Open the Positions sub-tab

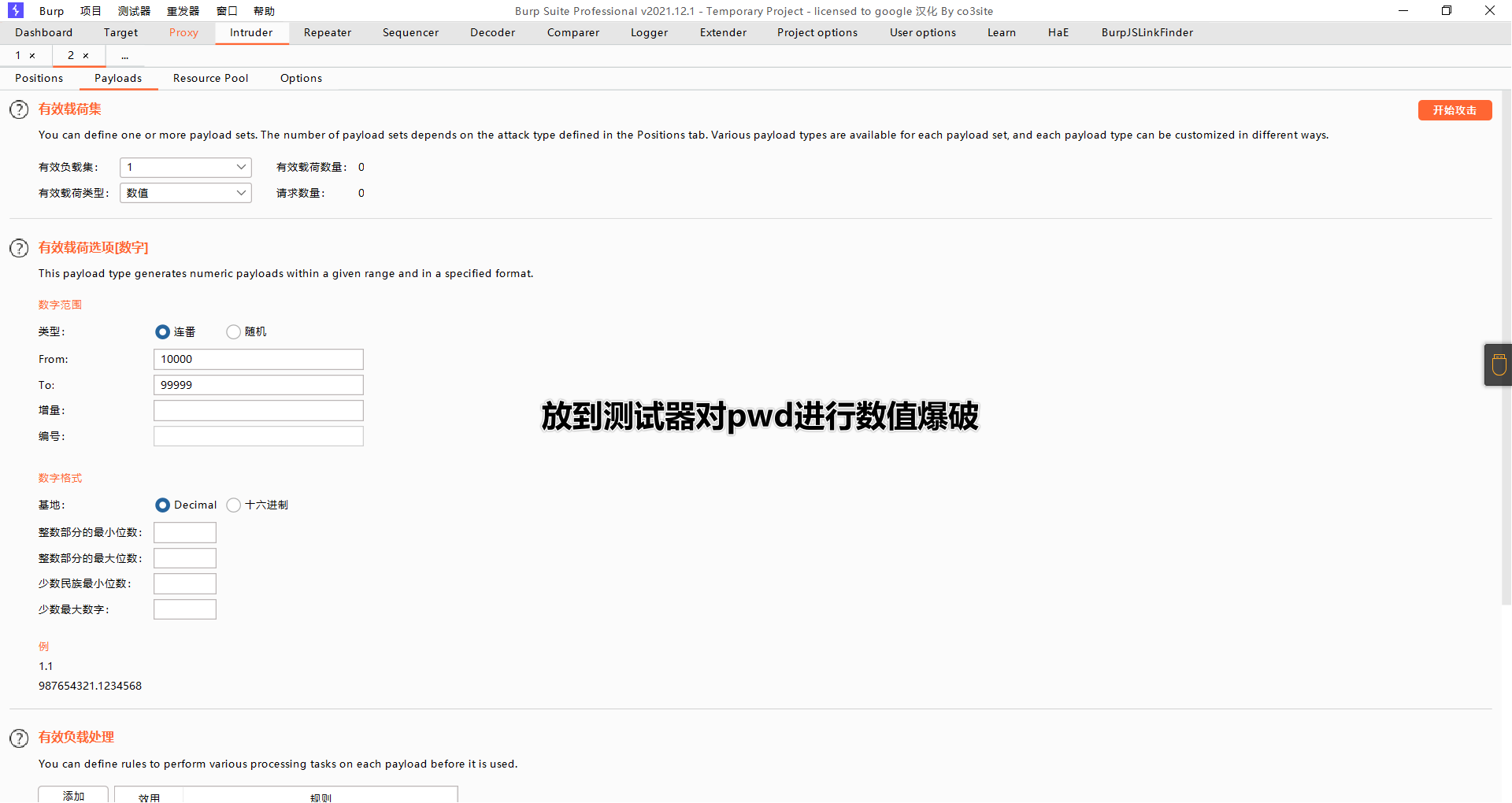click(x=39, y=79)
